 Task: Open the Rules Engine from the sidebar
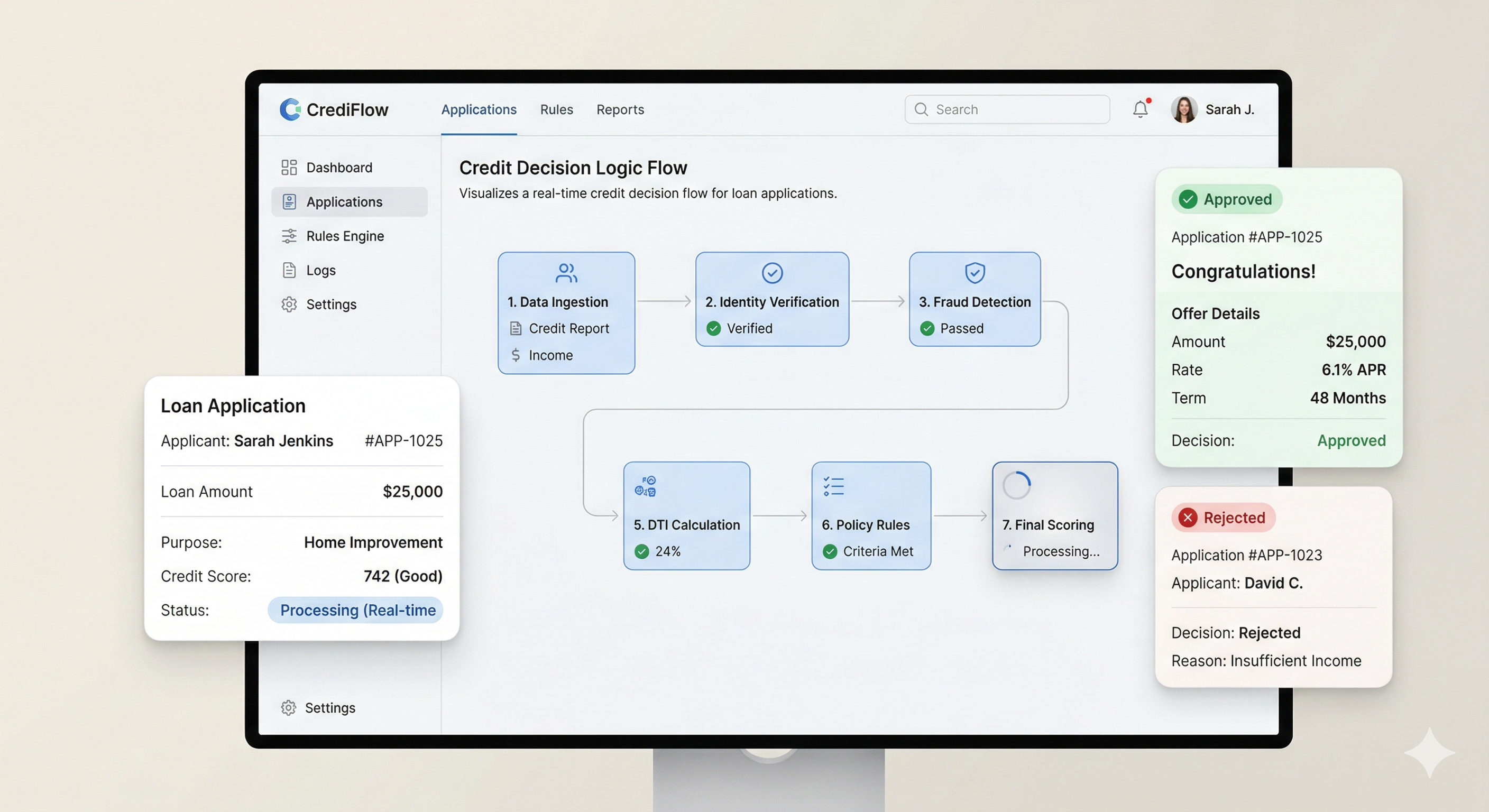point(289,236)
